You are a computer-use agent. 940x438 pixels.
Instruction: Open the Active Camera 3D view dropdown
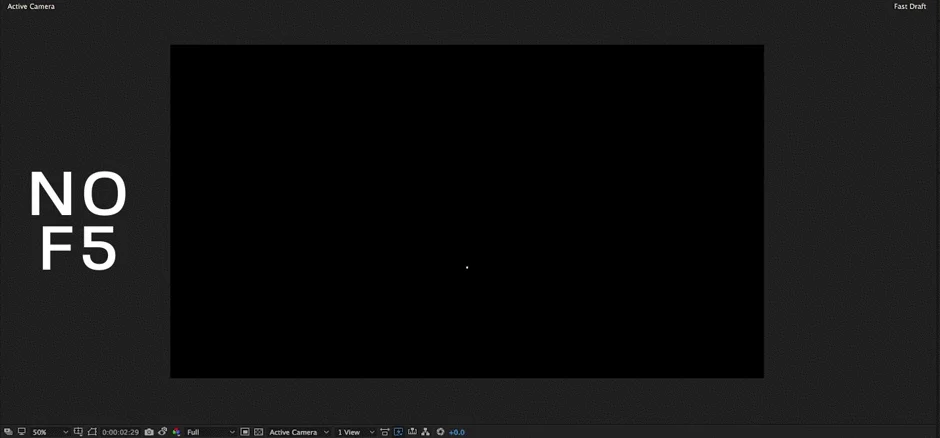click(x=299, y=432)
